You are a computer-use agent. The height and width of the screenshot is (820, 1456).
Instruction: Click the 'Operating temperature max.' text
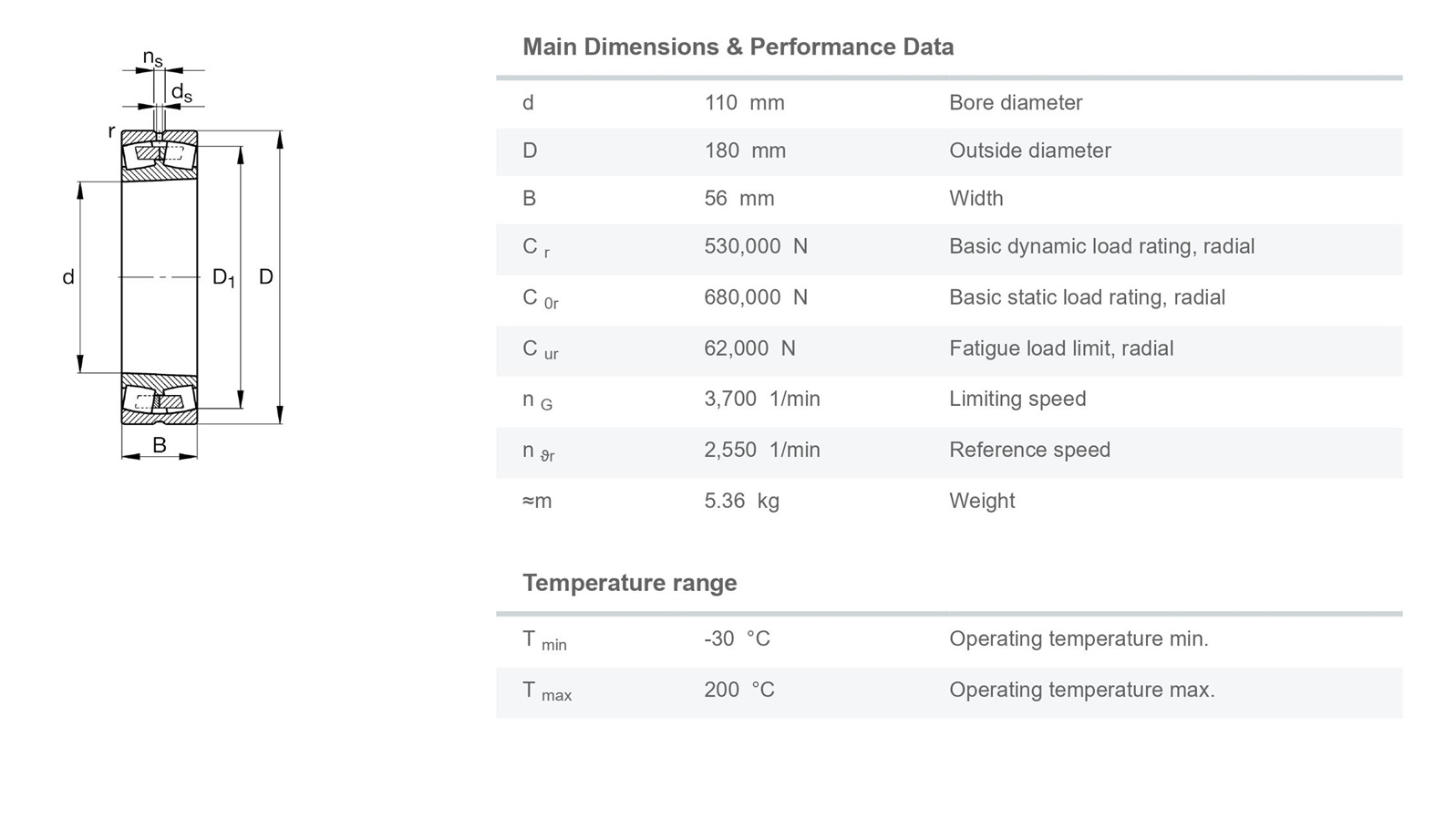tap(1081, 690)
